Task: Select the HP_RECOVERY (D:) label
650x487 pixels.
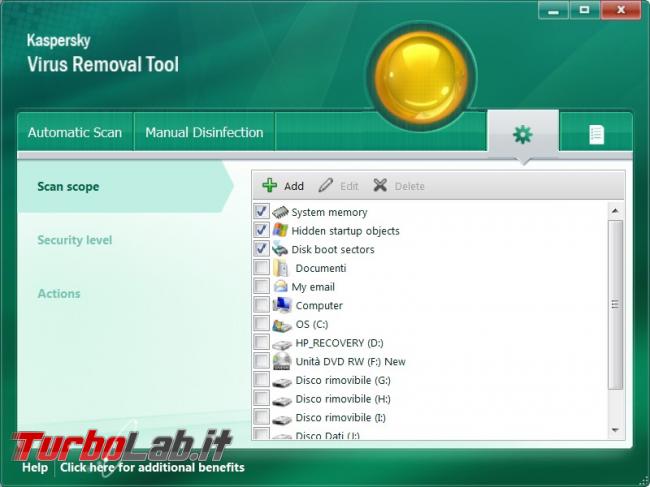Action: [339, 343]
